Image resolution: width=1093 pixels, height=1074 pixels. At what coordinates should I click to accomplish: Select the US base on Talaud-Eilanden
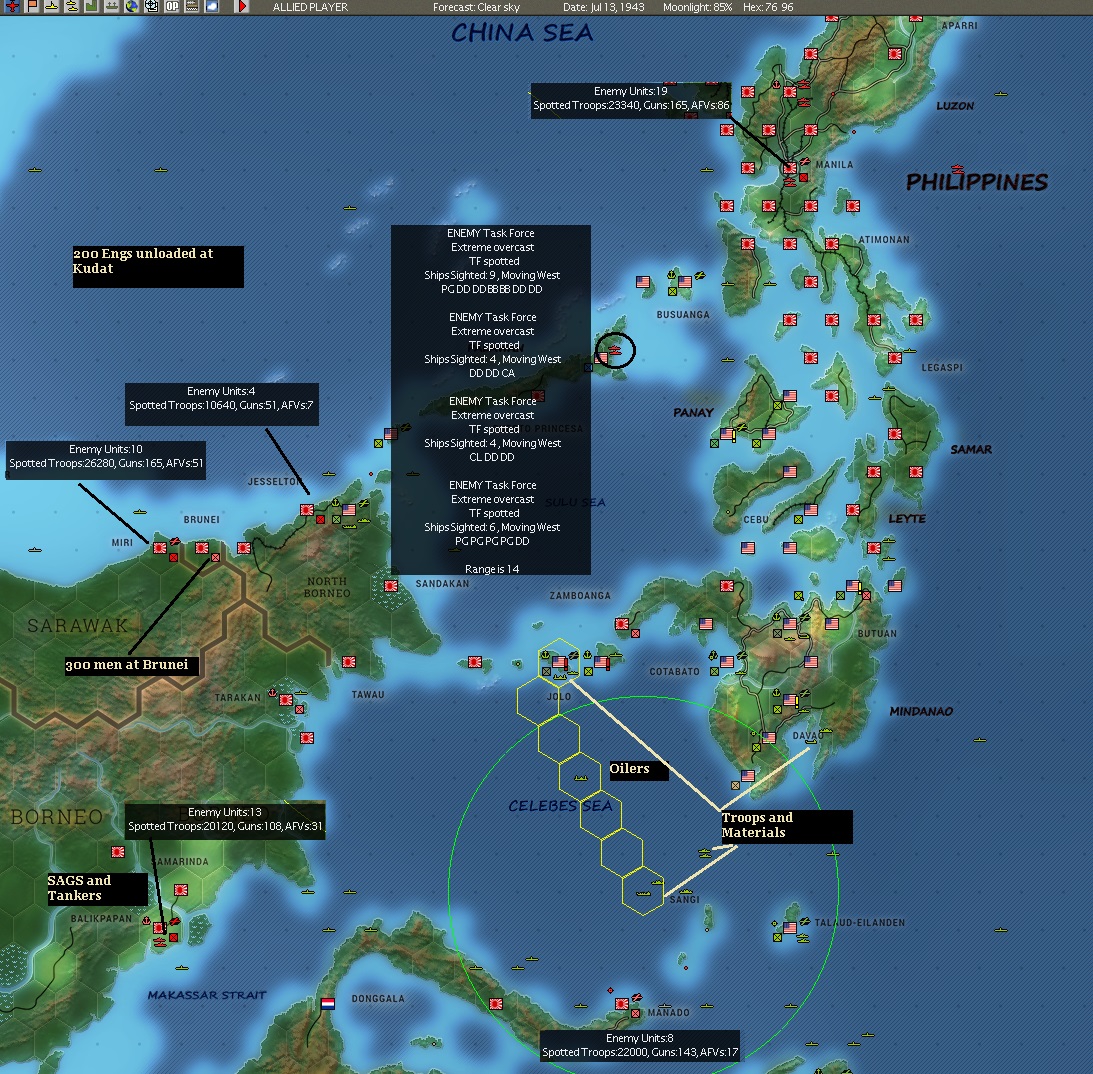tap(790, 928)
